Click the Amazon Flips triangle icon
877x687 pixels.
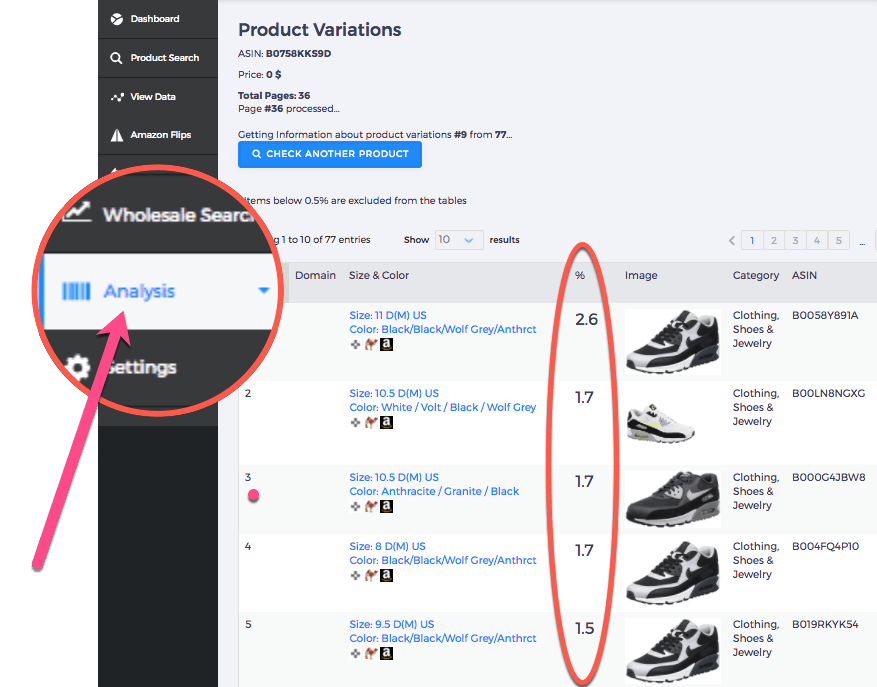point(116,135)
